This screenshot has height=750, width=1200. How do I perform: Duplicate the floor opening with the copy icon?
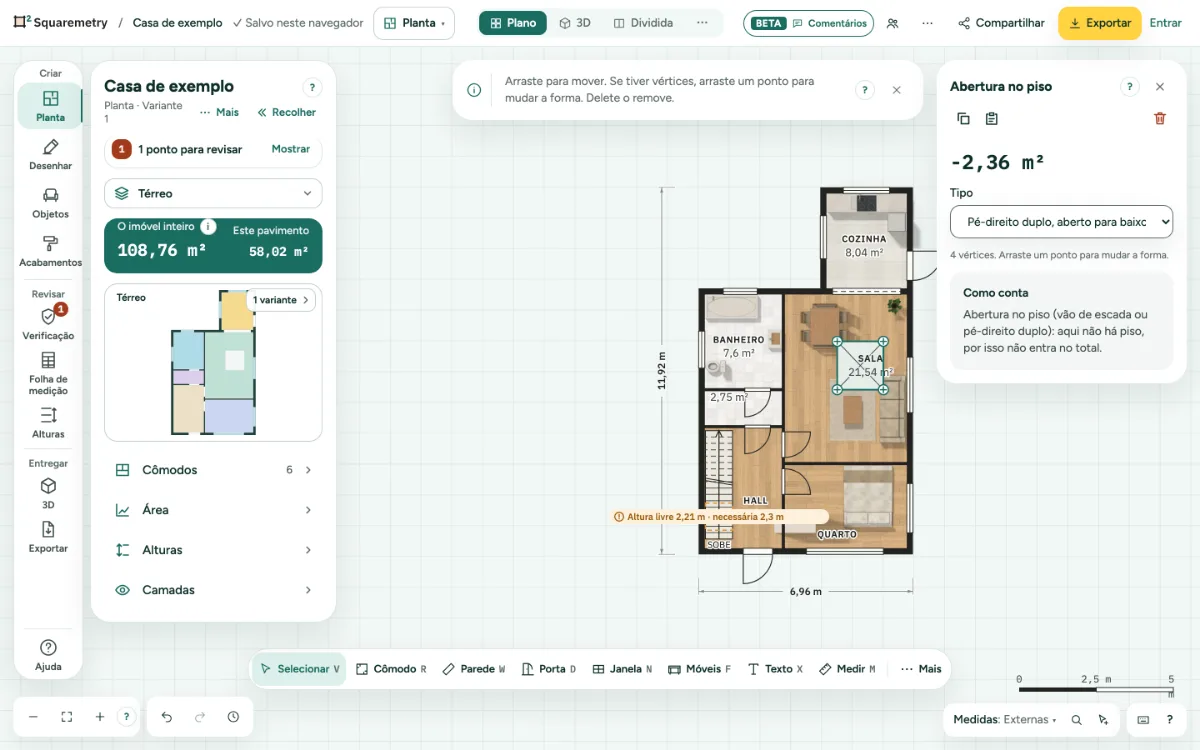963,118
